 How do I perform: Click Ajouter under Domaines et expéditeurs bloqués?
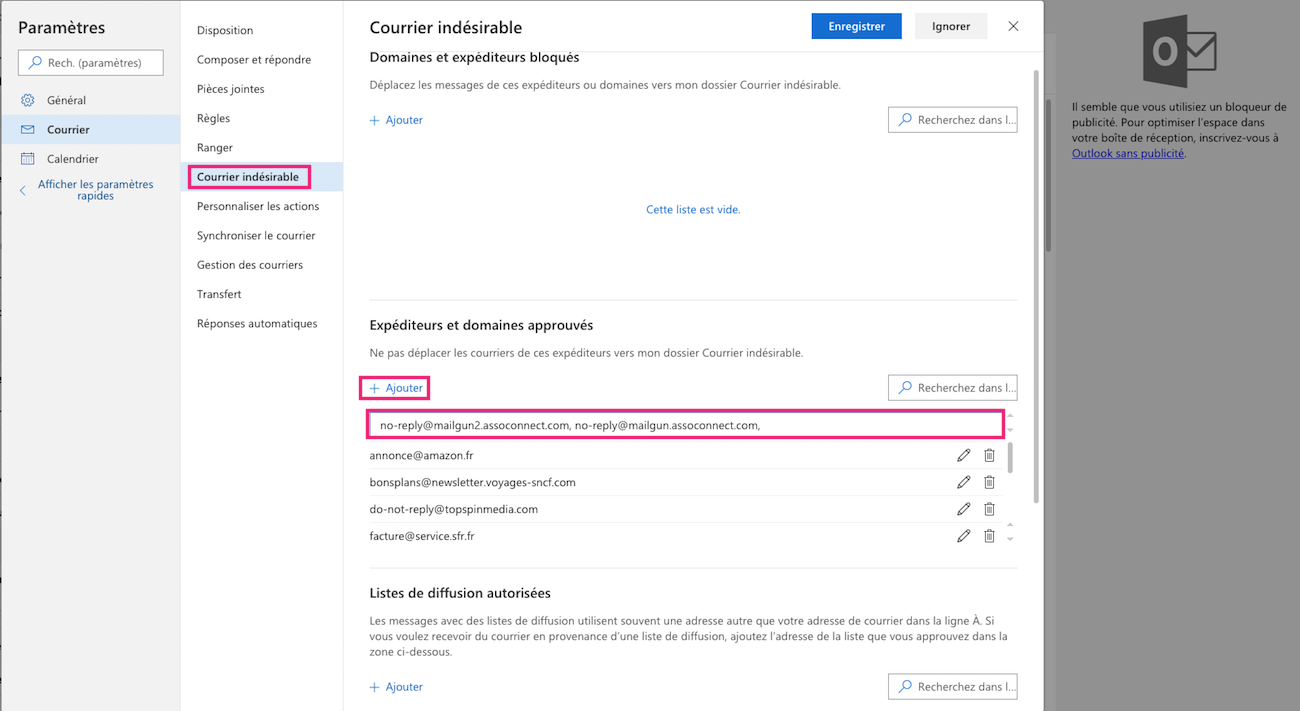[396, 120]
